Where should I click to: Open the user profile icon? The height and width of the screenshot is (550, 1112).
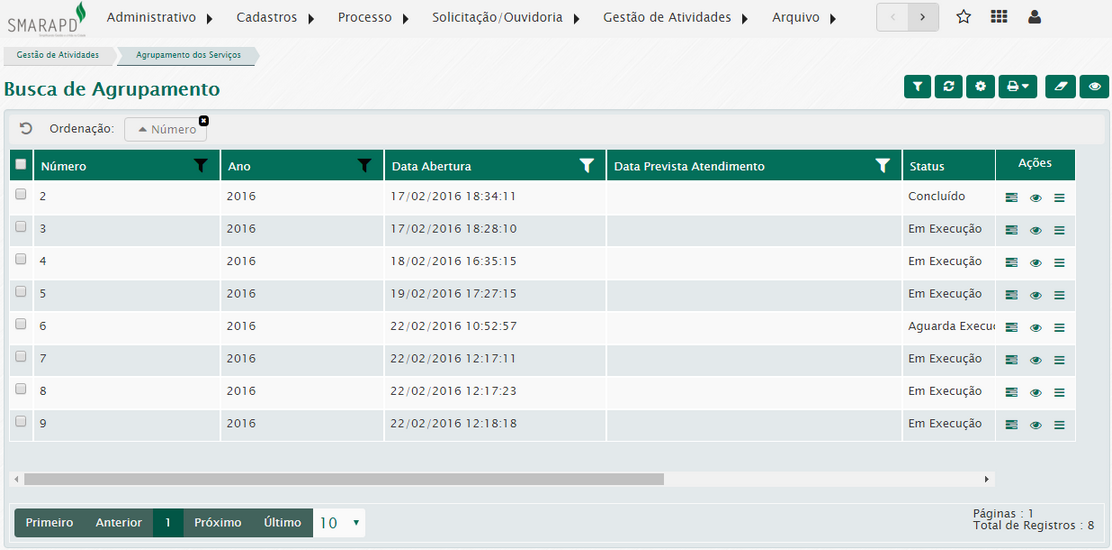(x=1034, y=17)
